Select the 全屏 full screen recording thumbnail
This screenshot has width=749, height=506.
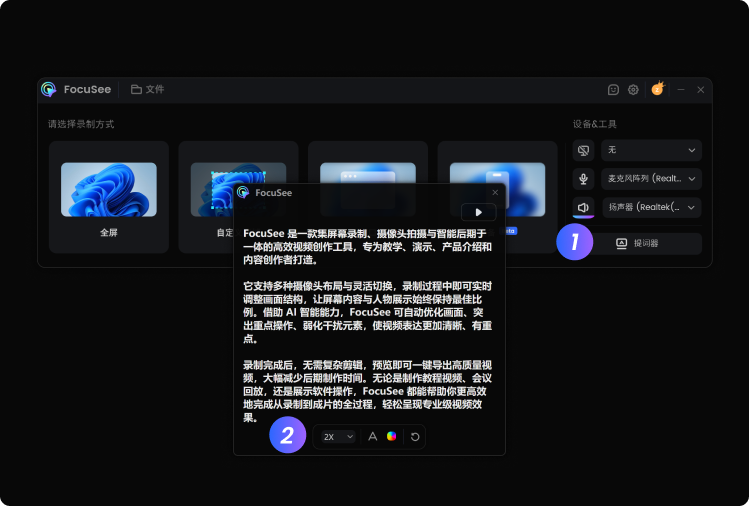[x=109, y=197]
